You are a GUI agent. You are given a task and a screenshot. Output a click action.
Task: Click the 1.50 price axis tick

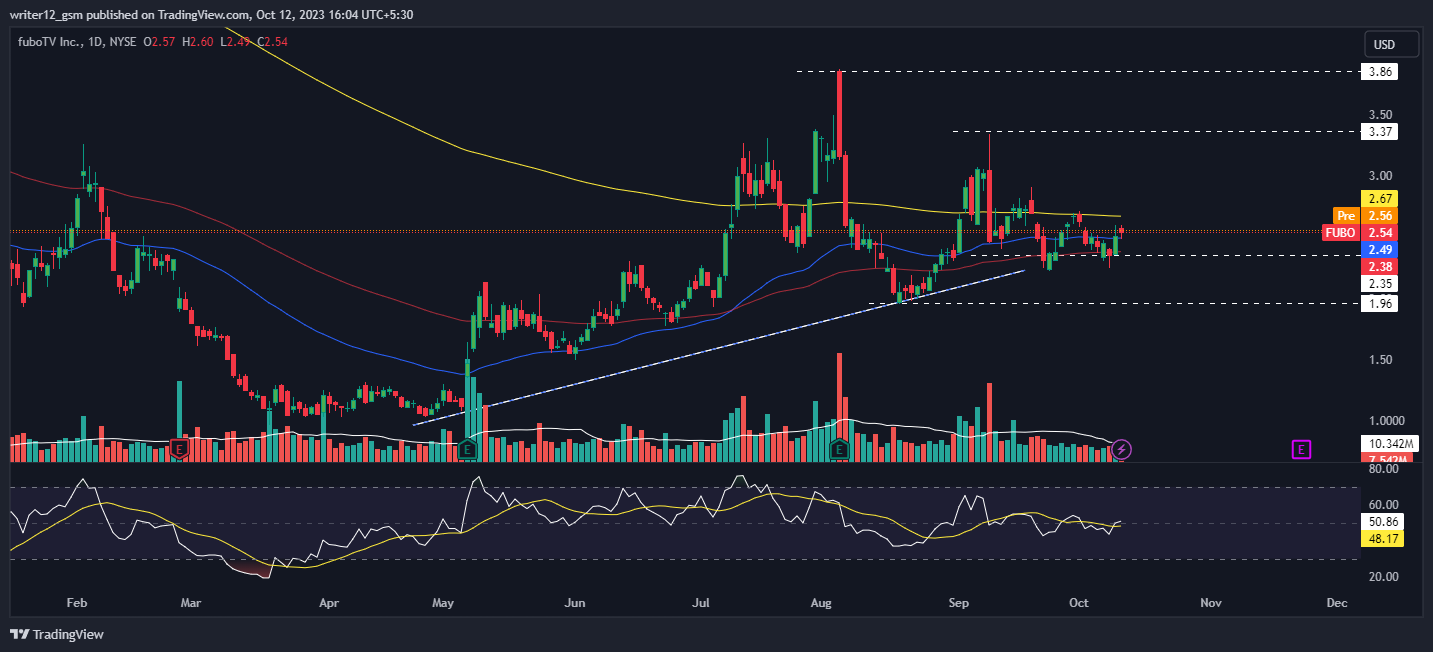click(x=1381, y=360)
